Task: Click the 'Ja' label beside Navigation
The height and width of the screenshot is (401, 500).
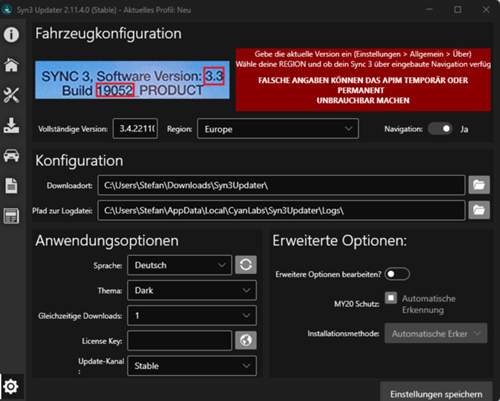Action: click(464, 129)
